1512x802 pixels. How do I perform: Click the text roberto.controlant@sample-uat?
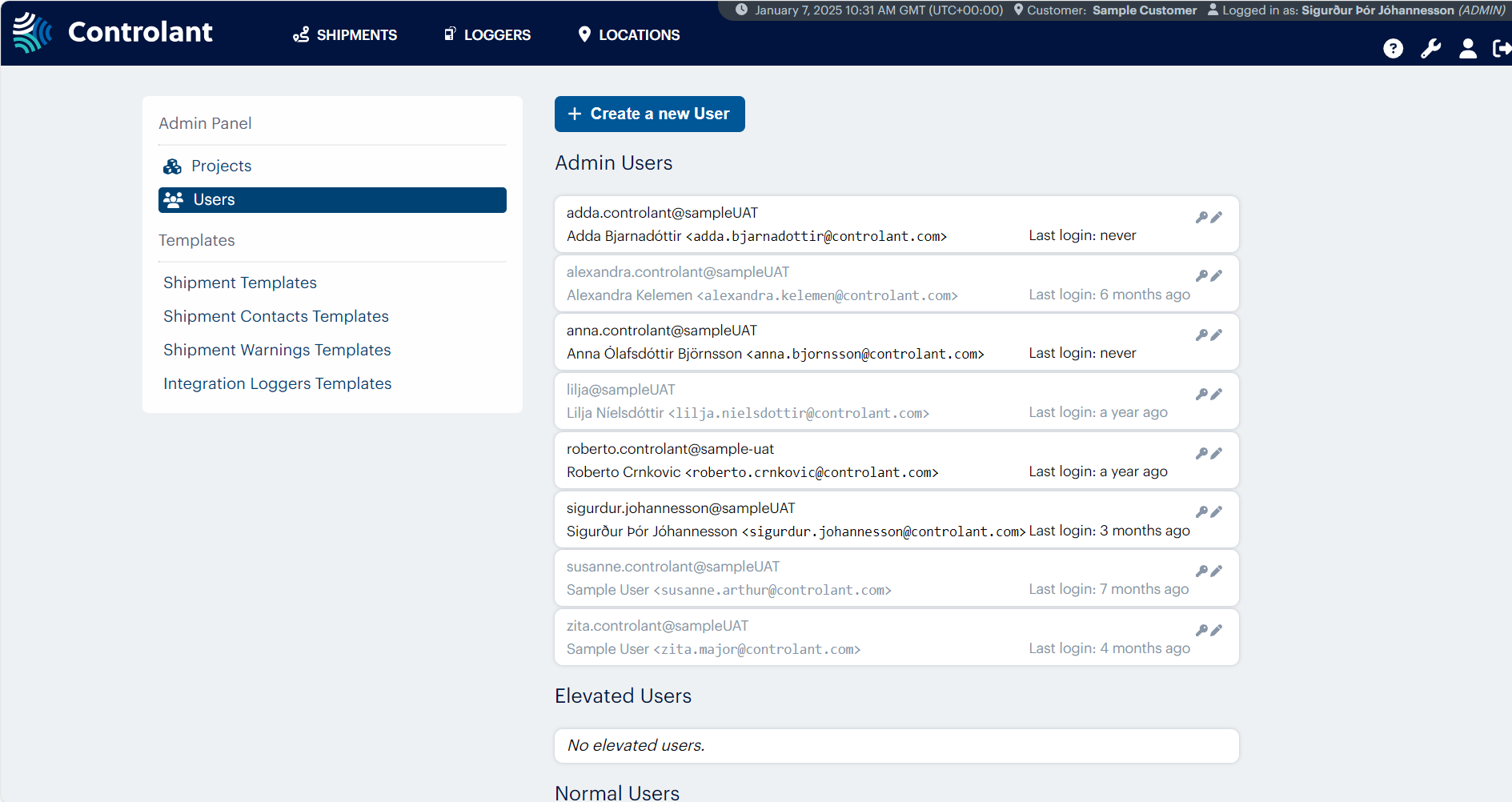pos(671,449)
